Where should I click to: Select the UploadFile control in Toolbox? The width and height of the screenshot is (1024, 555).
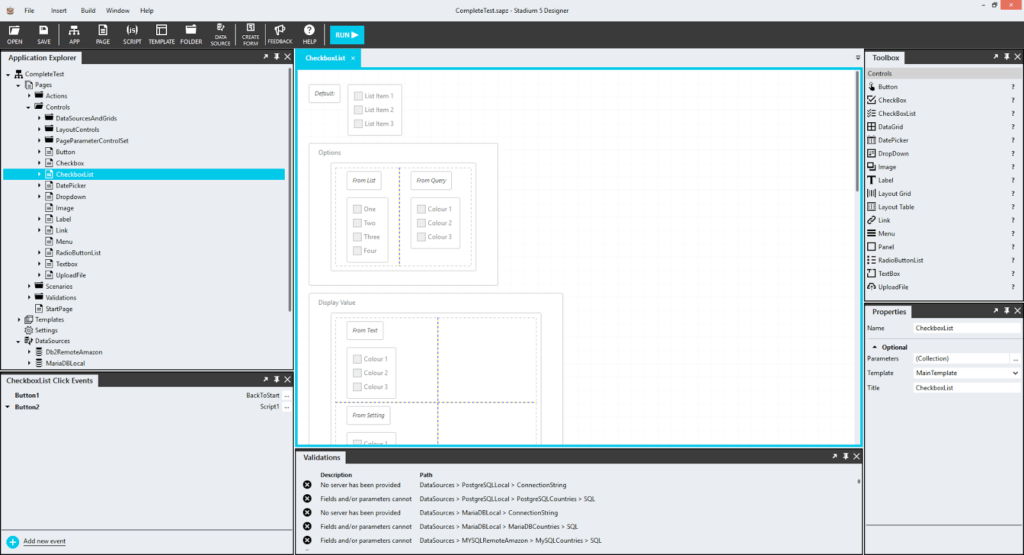tap(893, 287)
